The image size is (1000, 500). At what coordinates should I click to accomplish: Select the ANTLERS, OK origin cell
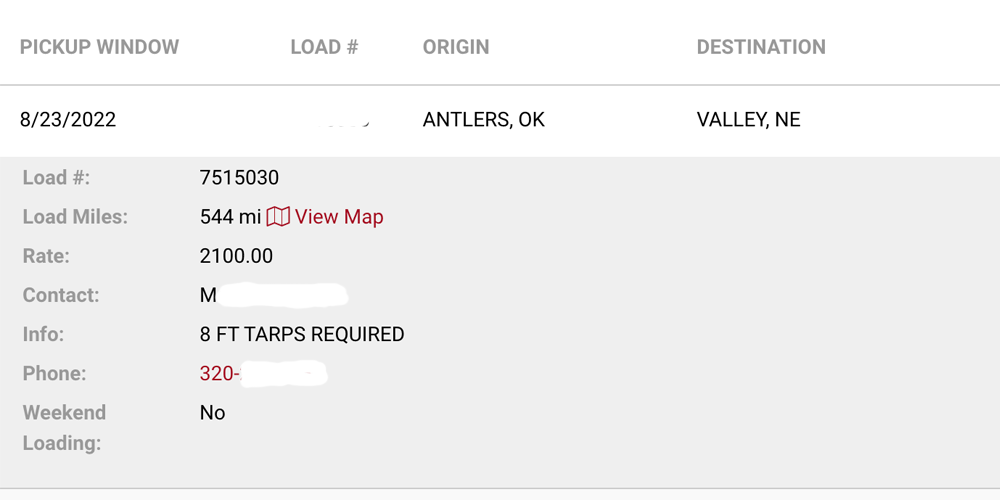(x=484, y=120)
